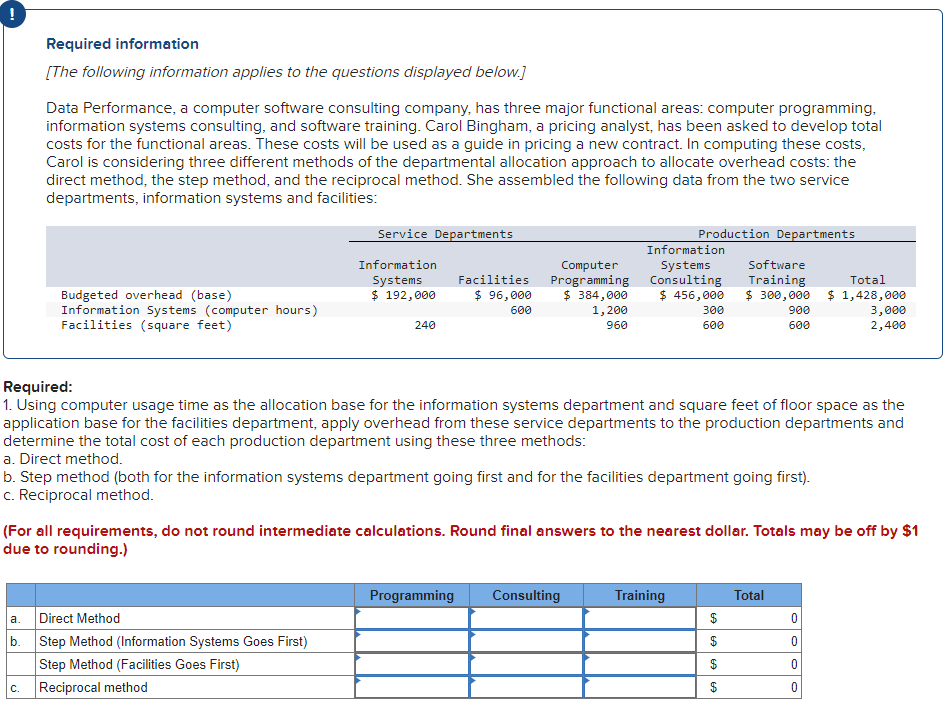949x706 pixels.
Task: Click the 'Facilities (square feet)' row label
Action: (x=146, y=325)
